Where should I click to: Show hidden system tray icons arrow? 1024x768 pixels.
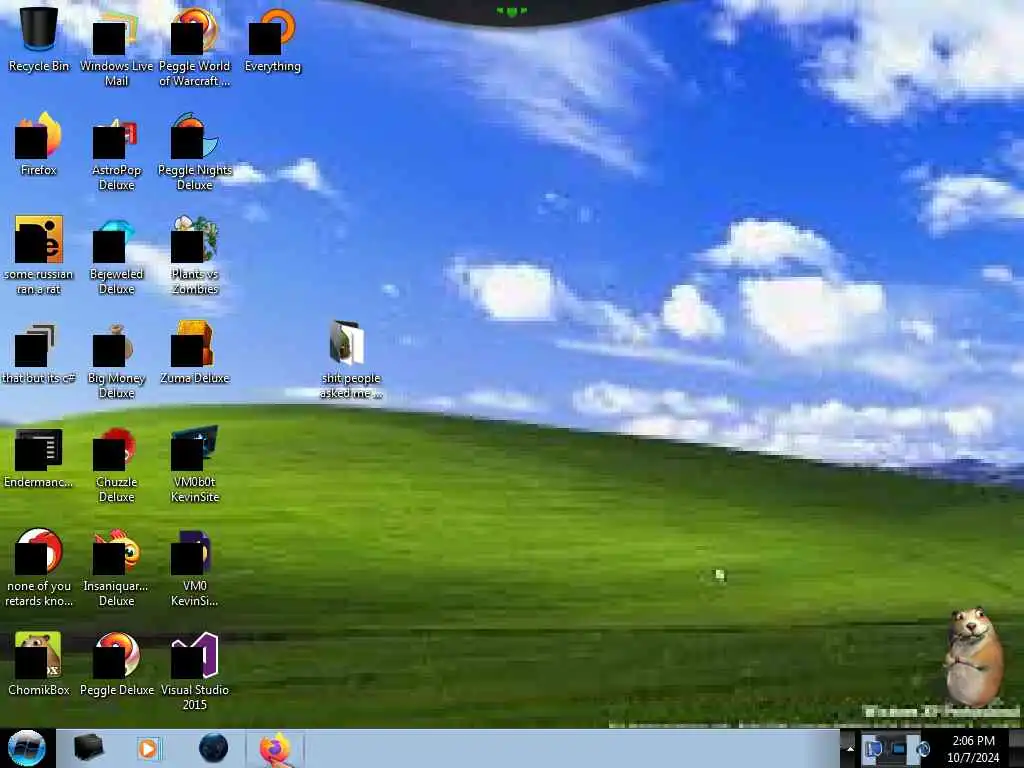tap(849, 749)
